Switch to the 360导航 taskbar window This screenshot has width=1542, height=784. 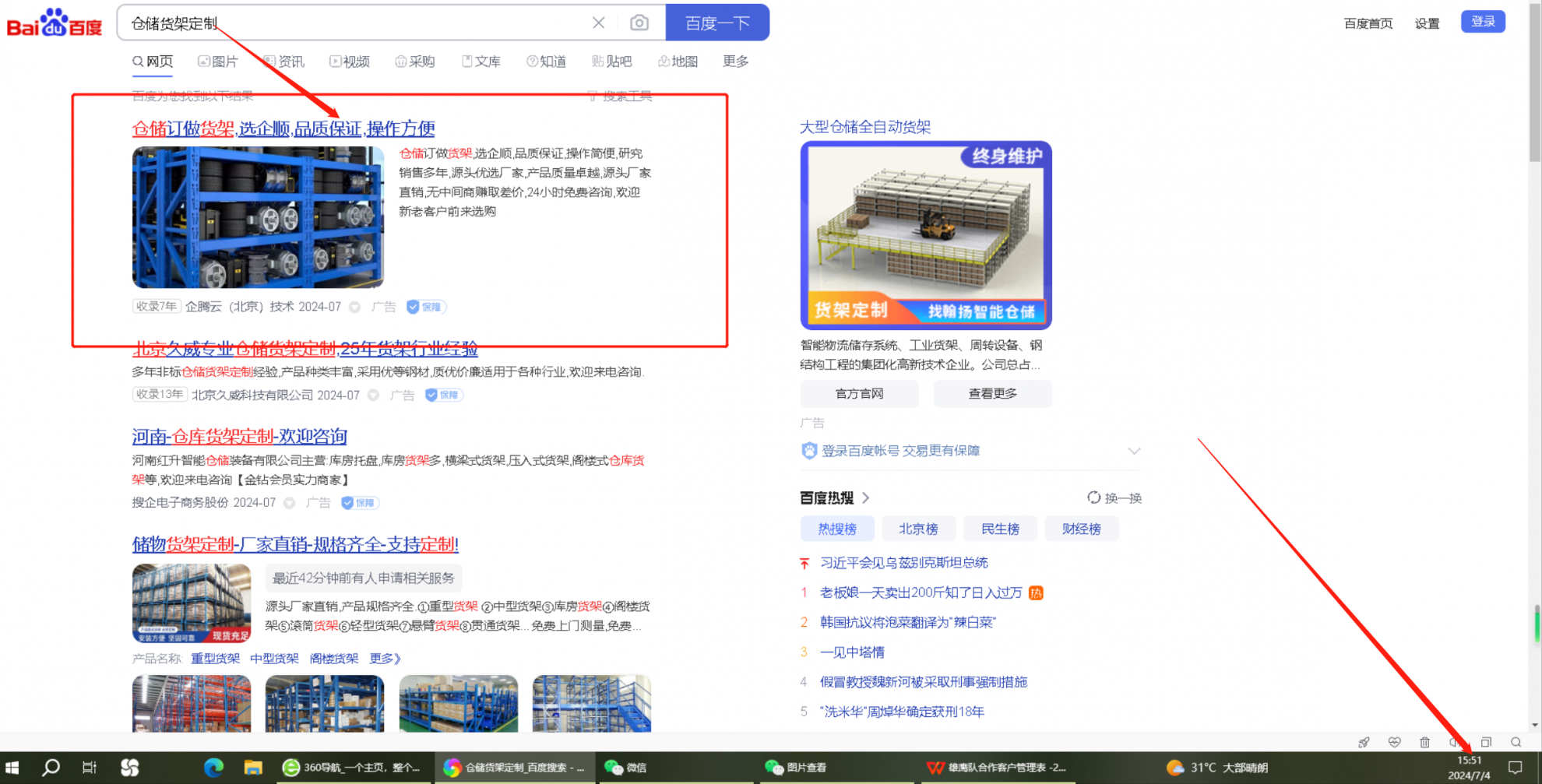[x=354, y=768]
